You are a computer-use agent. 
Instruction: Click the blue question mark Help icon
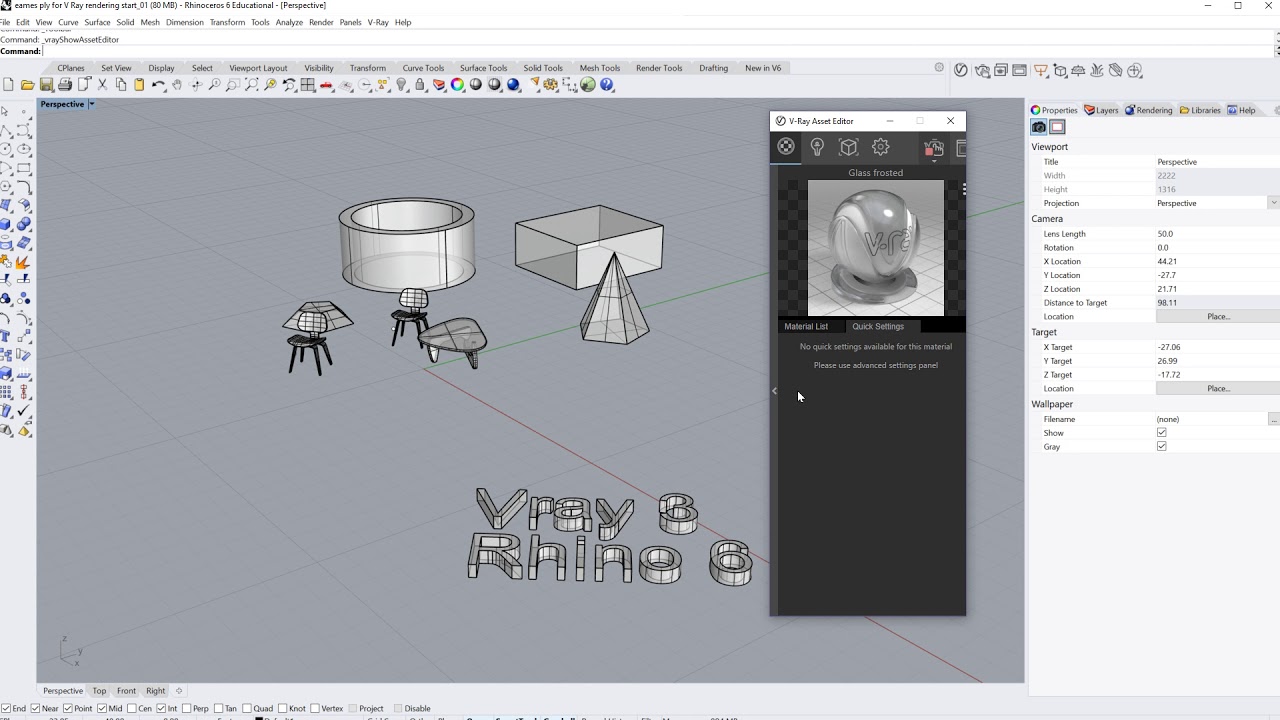tap(606, 85)
